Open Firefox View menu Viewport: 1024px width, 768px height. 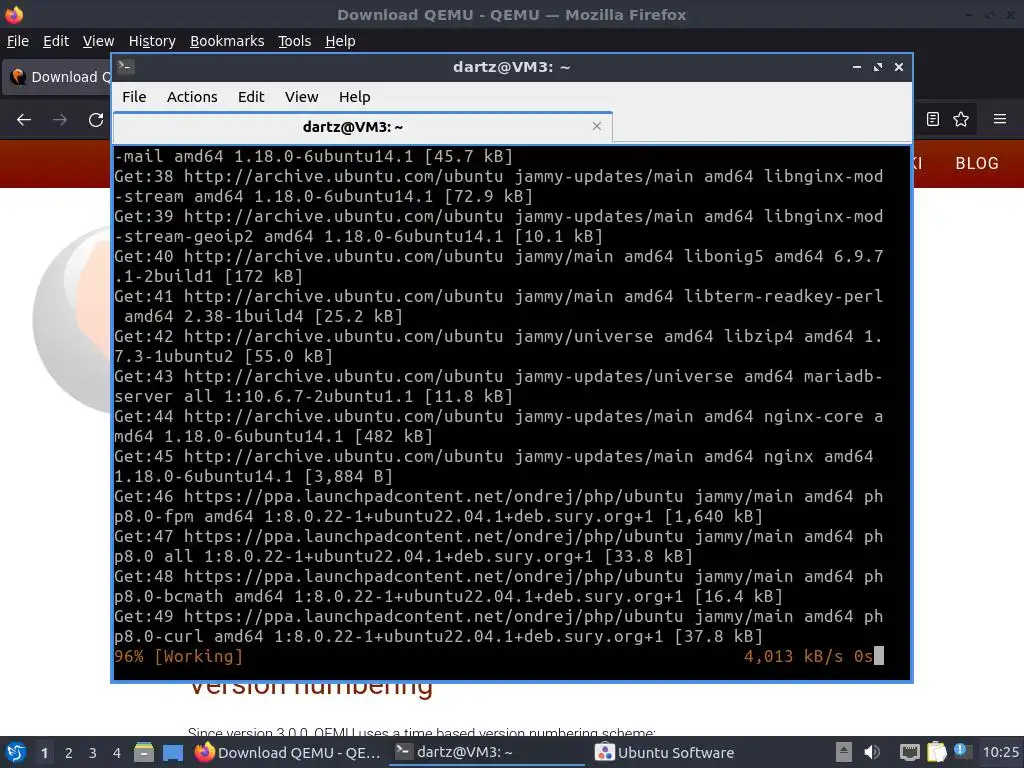(98, 41)
